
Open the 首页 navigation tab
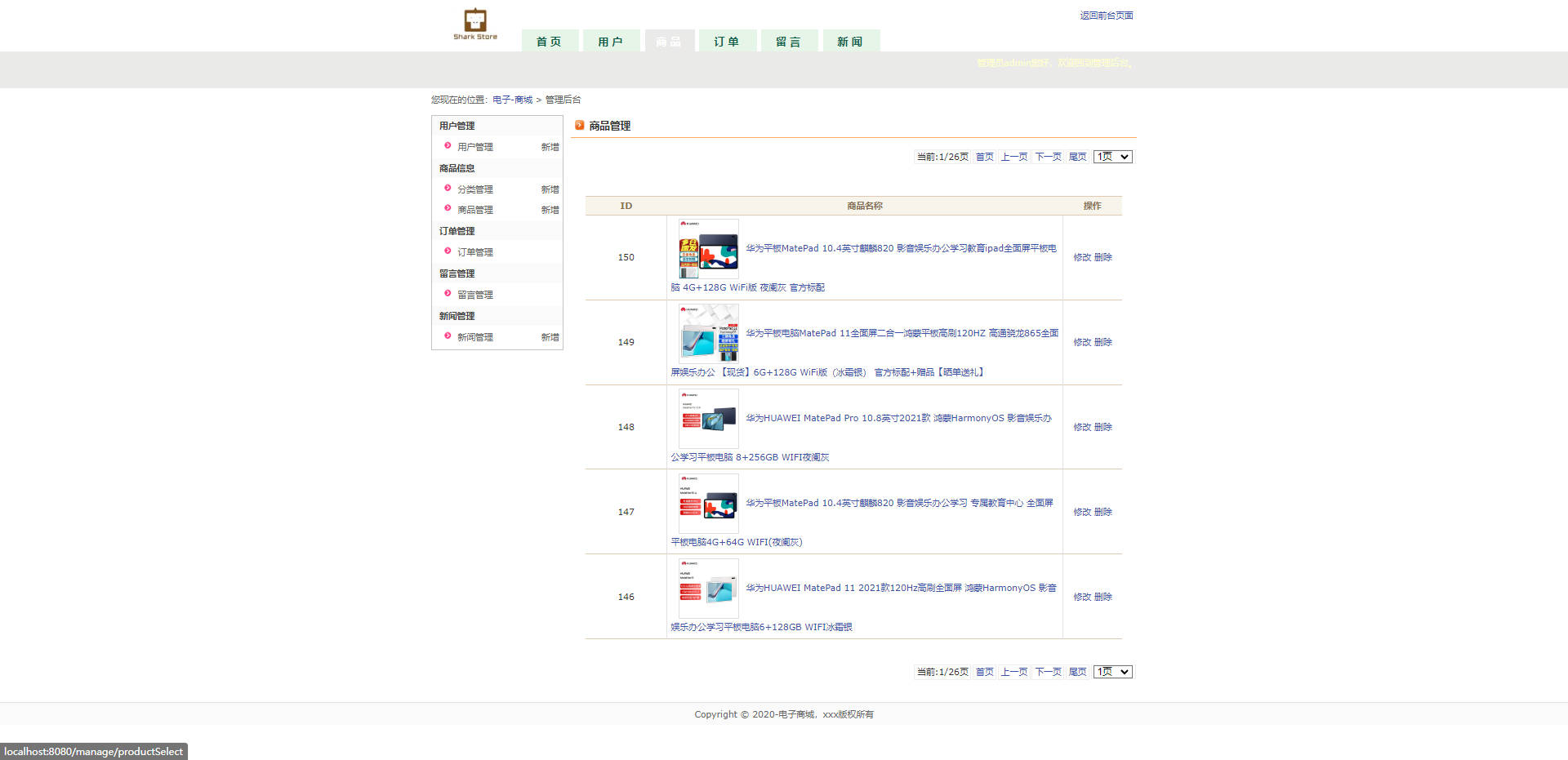click(x=550, y=41)
